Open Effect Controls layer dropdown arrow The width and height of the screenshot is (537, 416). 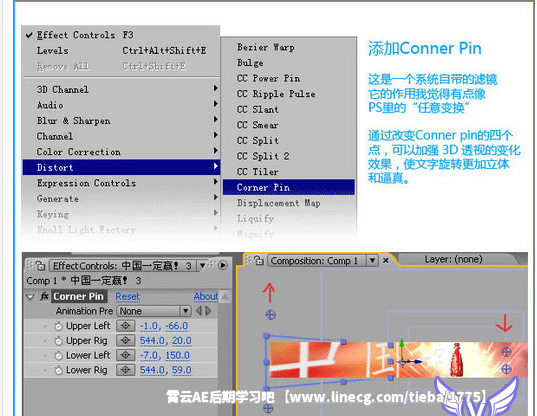(202, 266)
